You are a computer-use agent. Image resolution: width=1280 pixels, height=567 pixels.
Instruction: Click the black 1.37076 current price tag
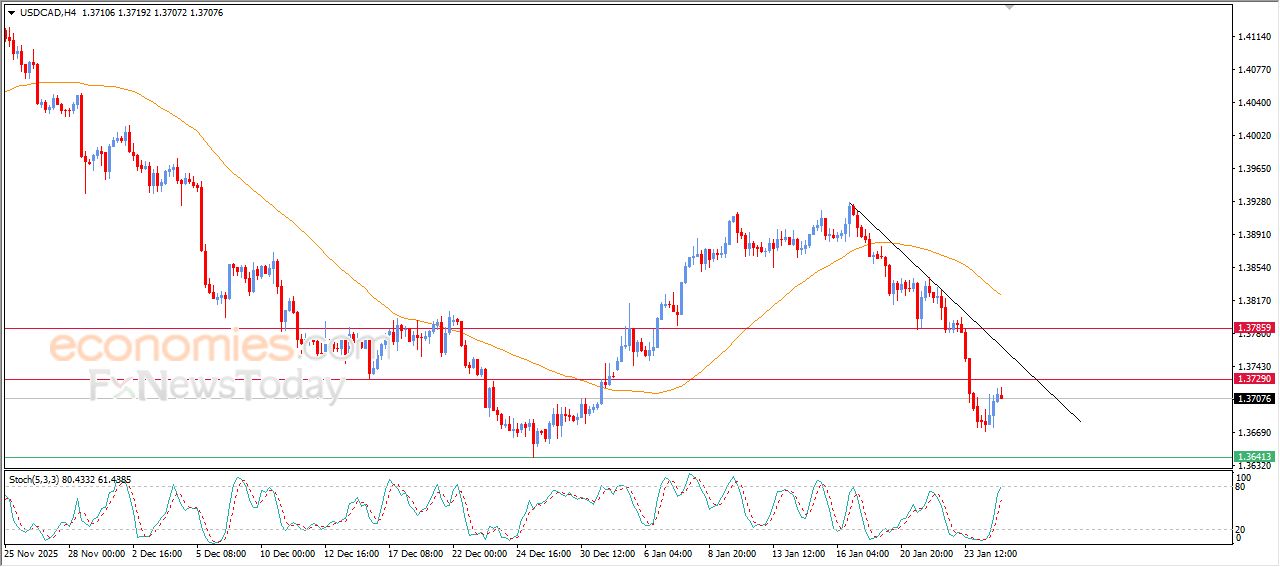(x=1253, y=399)
